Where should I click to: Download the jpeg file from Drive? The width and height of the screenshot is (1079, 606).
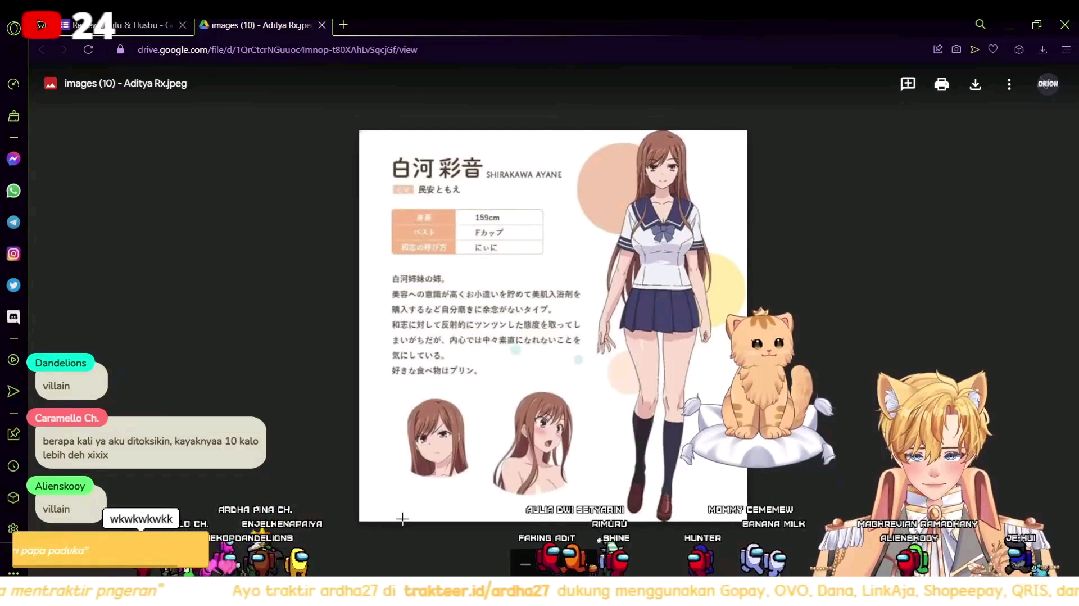(x=975, y=84)
